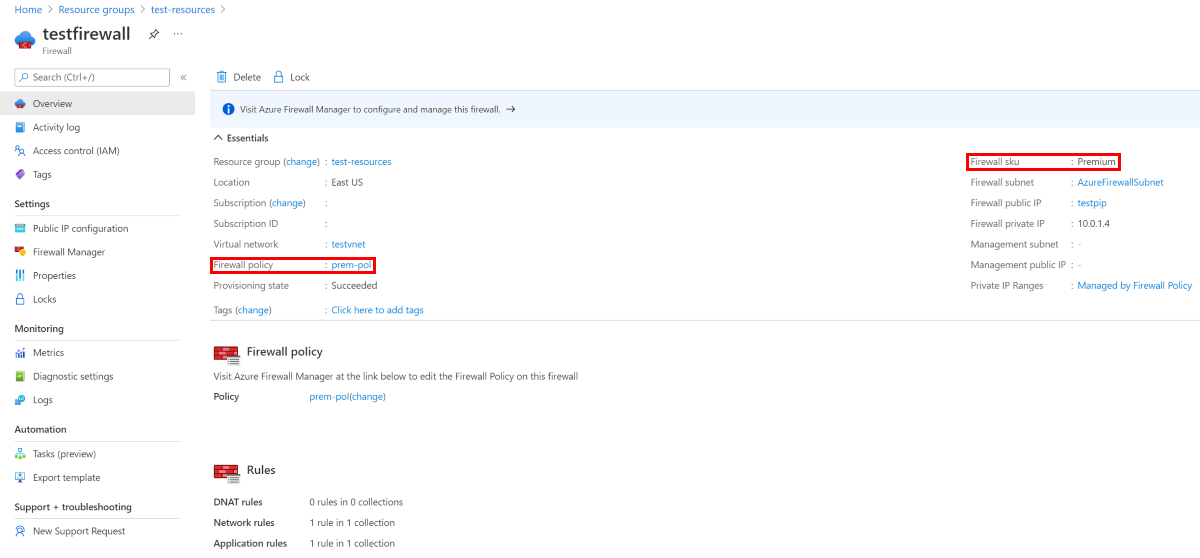
Task: Select '0 rules in 0 collections' text
Action: point(356,502)
